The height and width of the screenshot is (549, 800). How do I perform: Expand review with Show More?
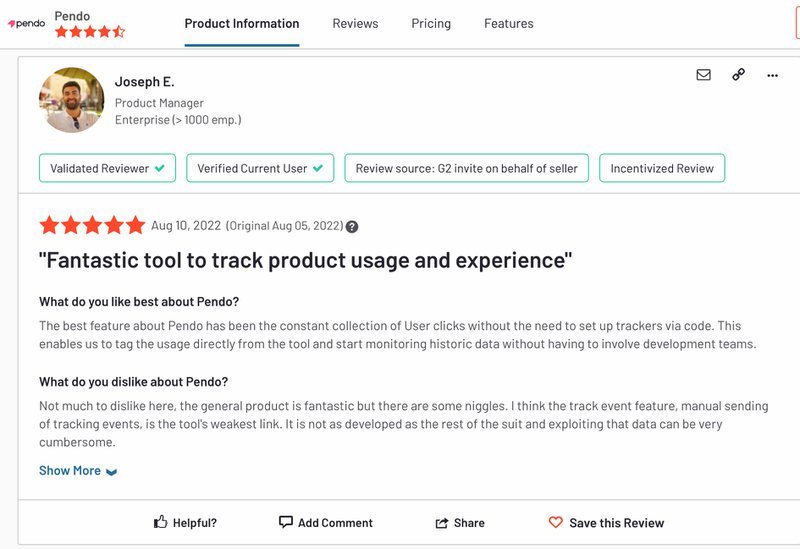70,470
